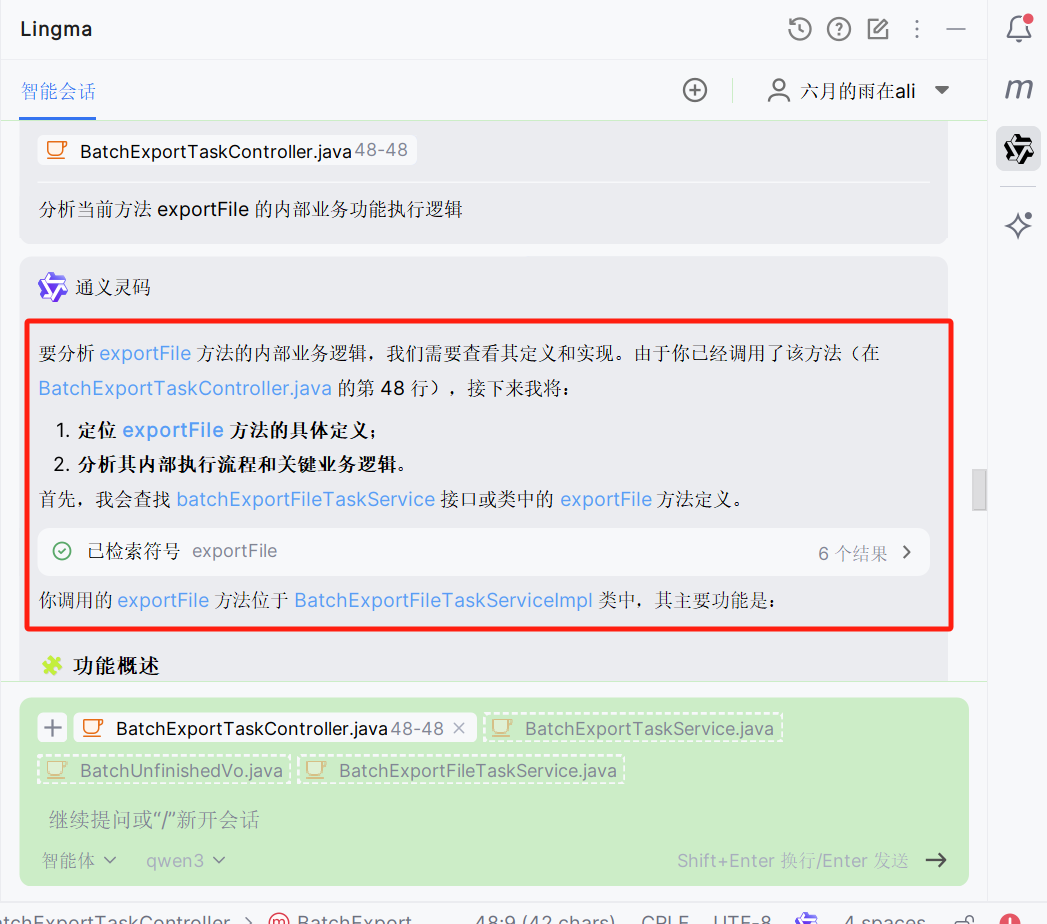This screenshot has width=1047, height=924.
Task: Open the exportFile hyperlink in the response
Action: (x=146, y=352)
